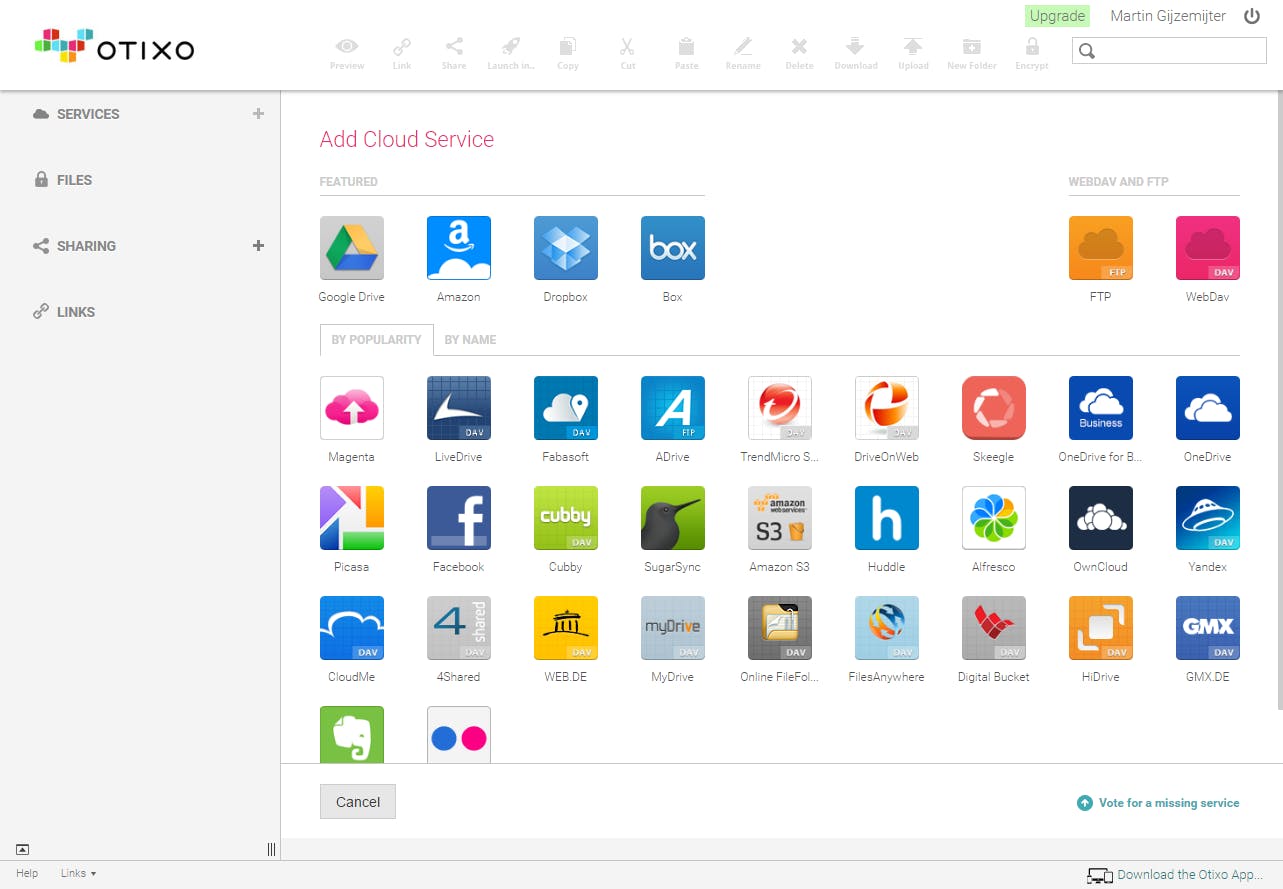Select the LiveDrive icon
This screenshot has height=889, width=1283.
[458, 408]
